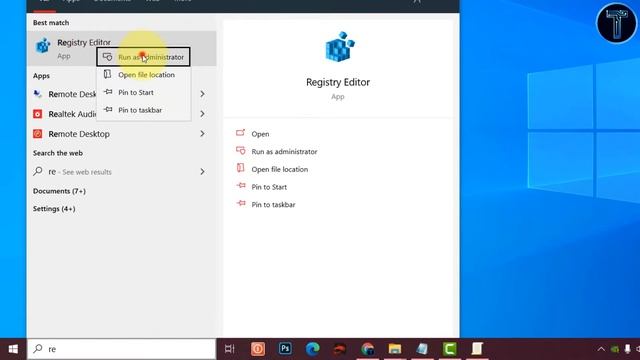Click the pin icon beside preview Pin to taskbar
The image size is (640, 360).
coord(241,203)
